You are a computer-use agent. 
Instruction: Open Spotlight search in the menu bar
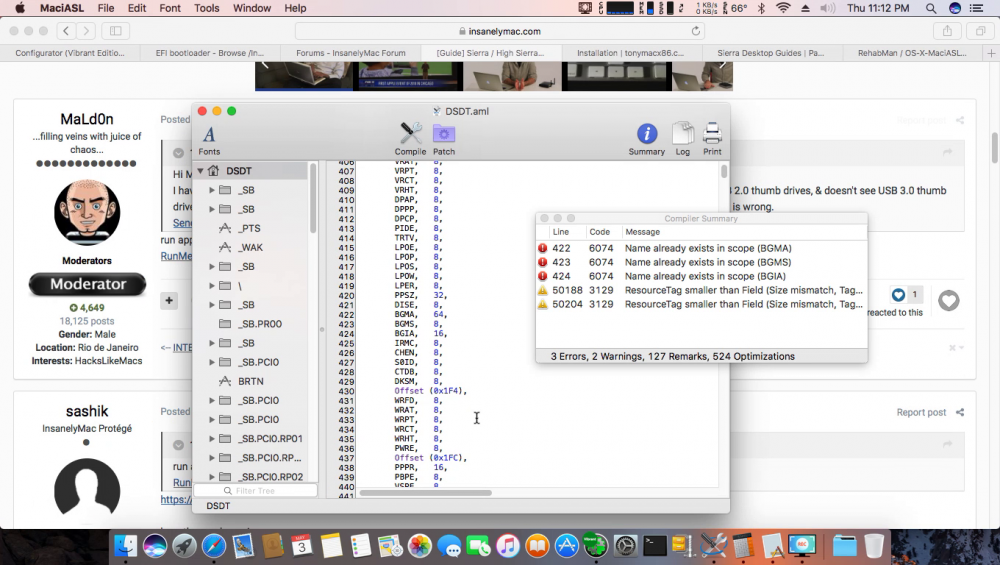pos(930,8)
